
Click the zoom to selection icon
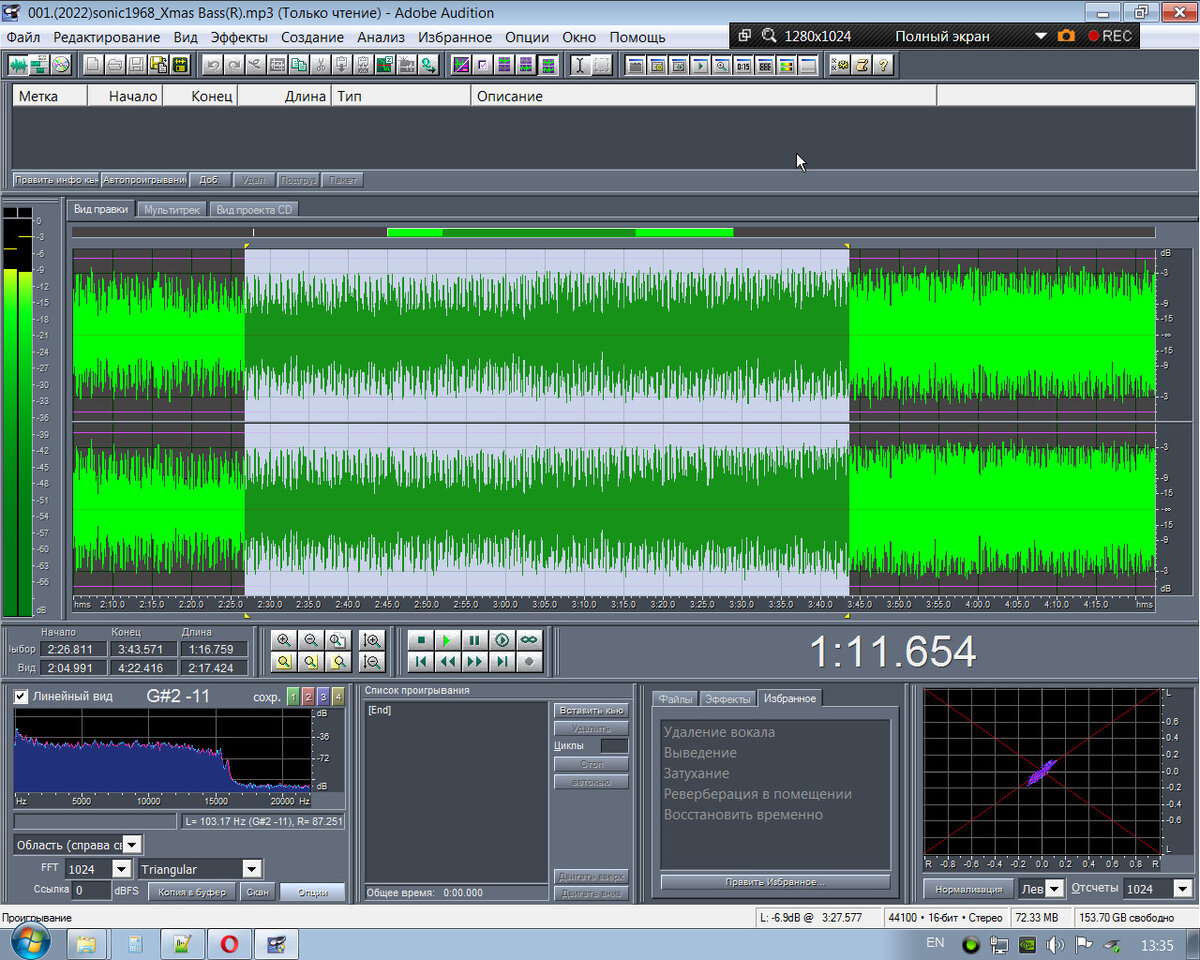(x=284, y=662)
